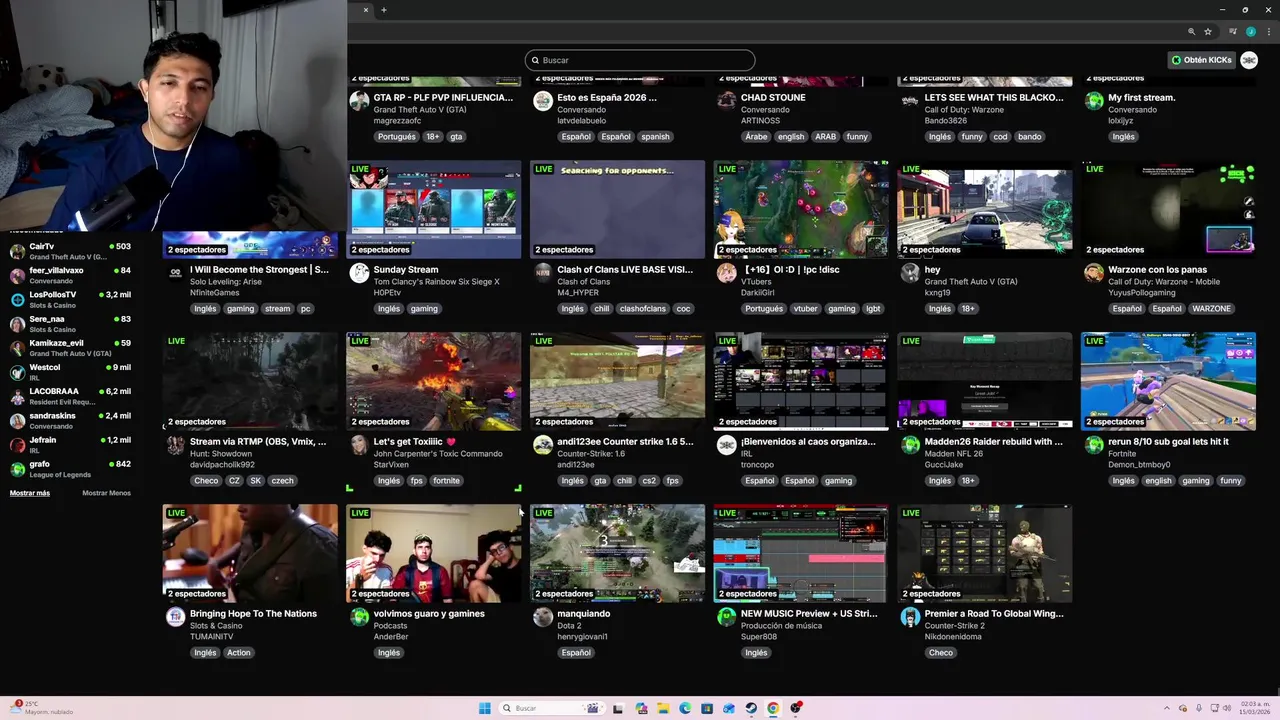Click grafo avatar in sidebar

pos(17,469)
